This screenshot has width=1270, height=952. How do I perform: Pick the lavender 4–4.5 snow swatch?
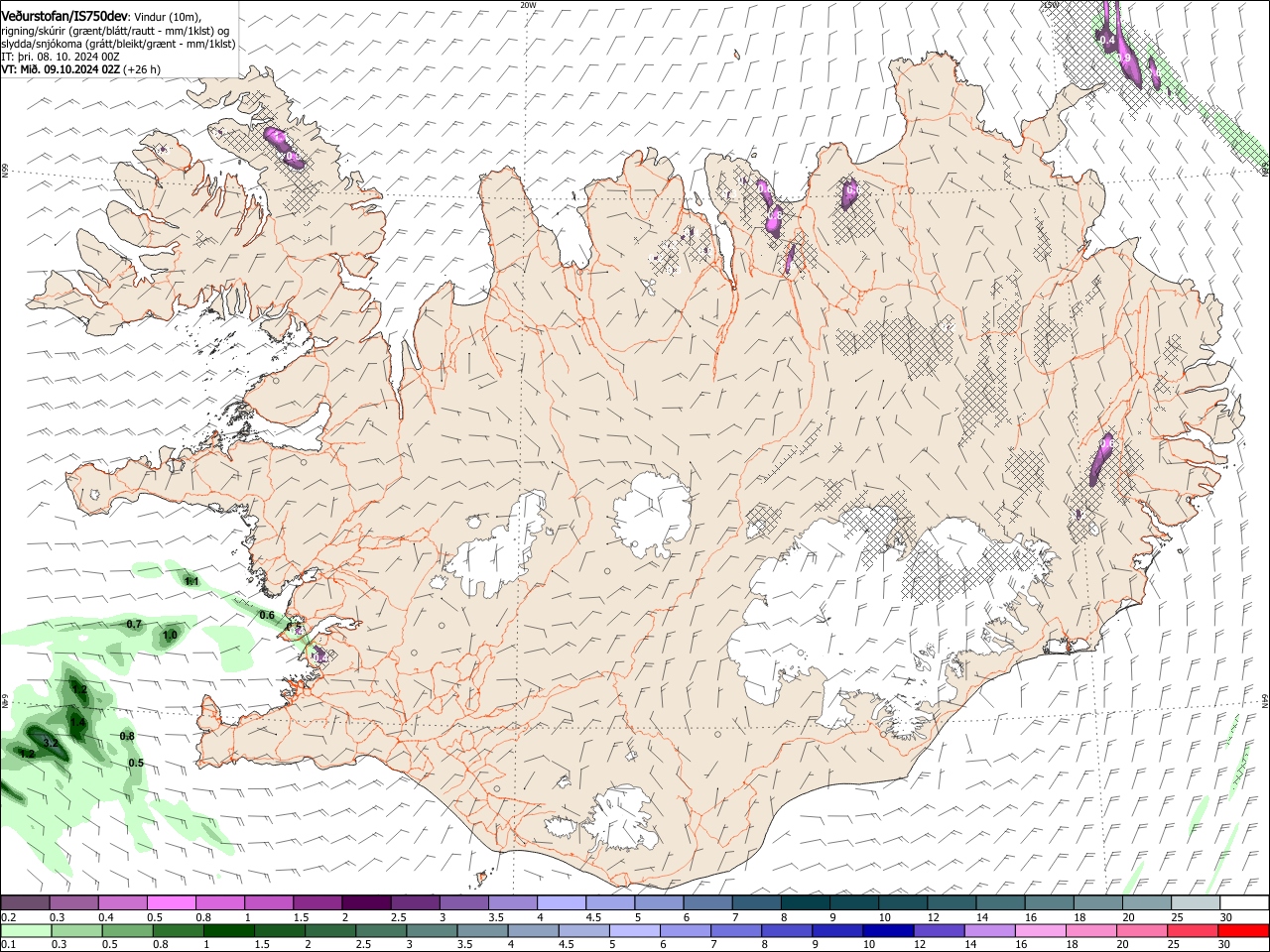coord(561,903)
